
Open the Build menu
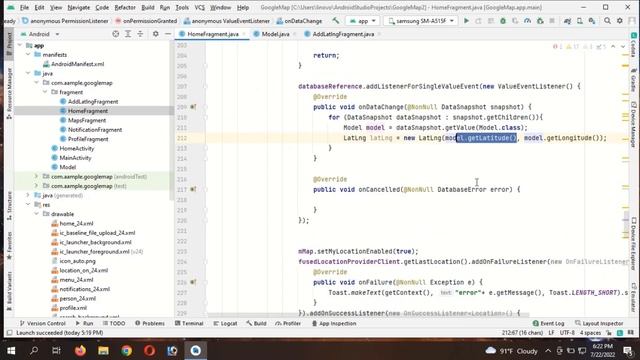148,7
